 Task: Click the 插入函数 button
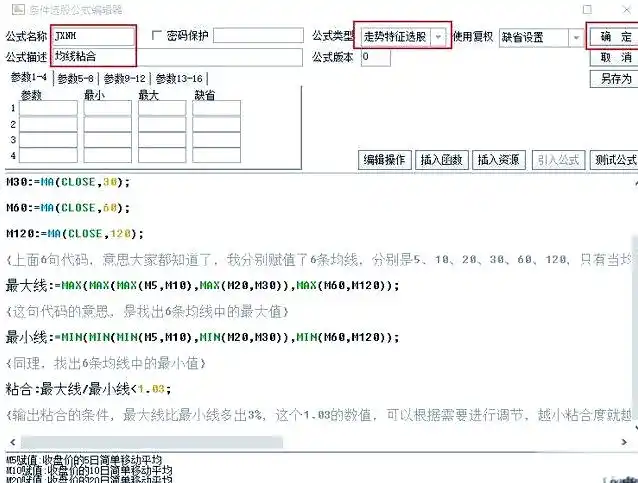pyautogui.click(x=441, y=160)
